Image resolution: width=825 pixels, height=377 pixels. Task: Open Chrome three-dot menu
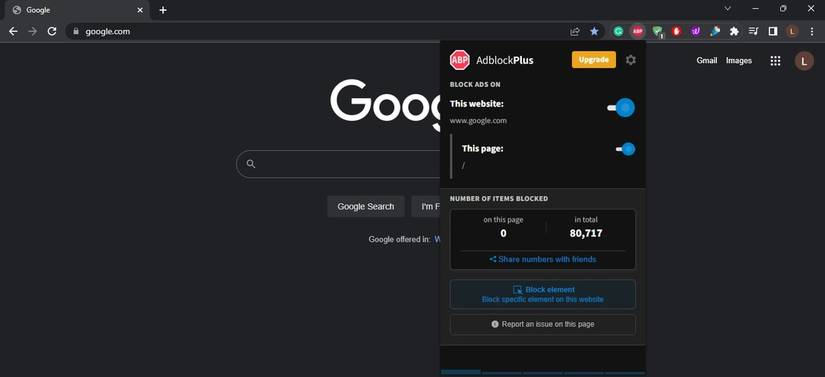click(812, 32)
